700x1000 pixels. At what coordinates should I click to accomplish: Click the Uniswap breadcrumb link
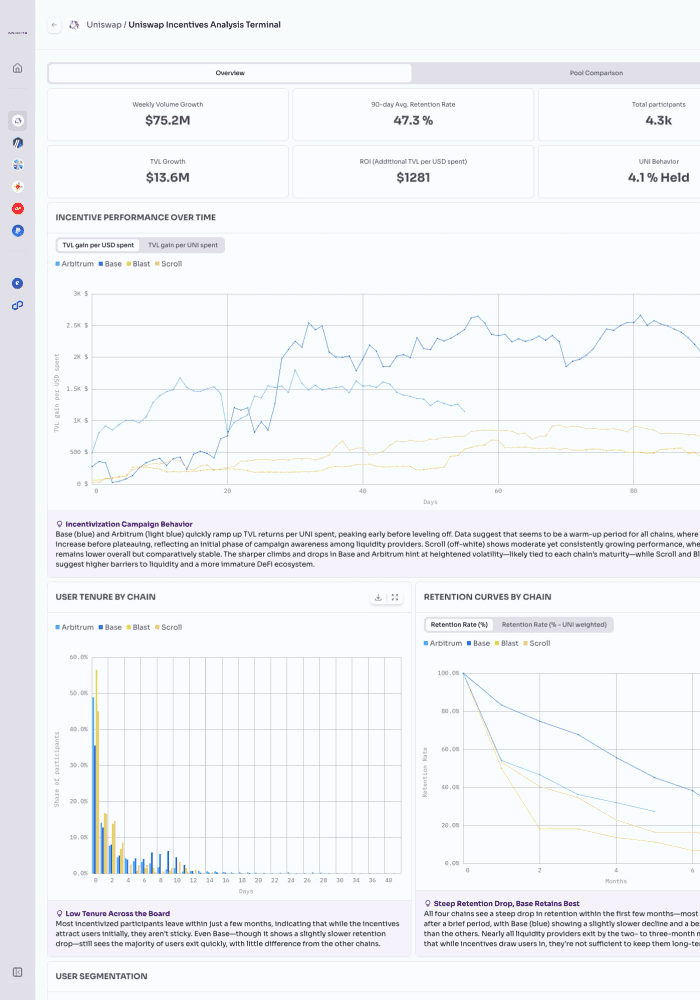pos(104,25)
